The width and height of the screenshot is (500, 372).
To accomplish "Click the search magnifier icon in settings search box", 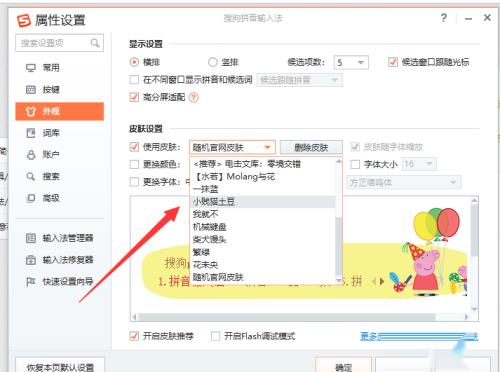I will 95,43.
